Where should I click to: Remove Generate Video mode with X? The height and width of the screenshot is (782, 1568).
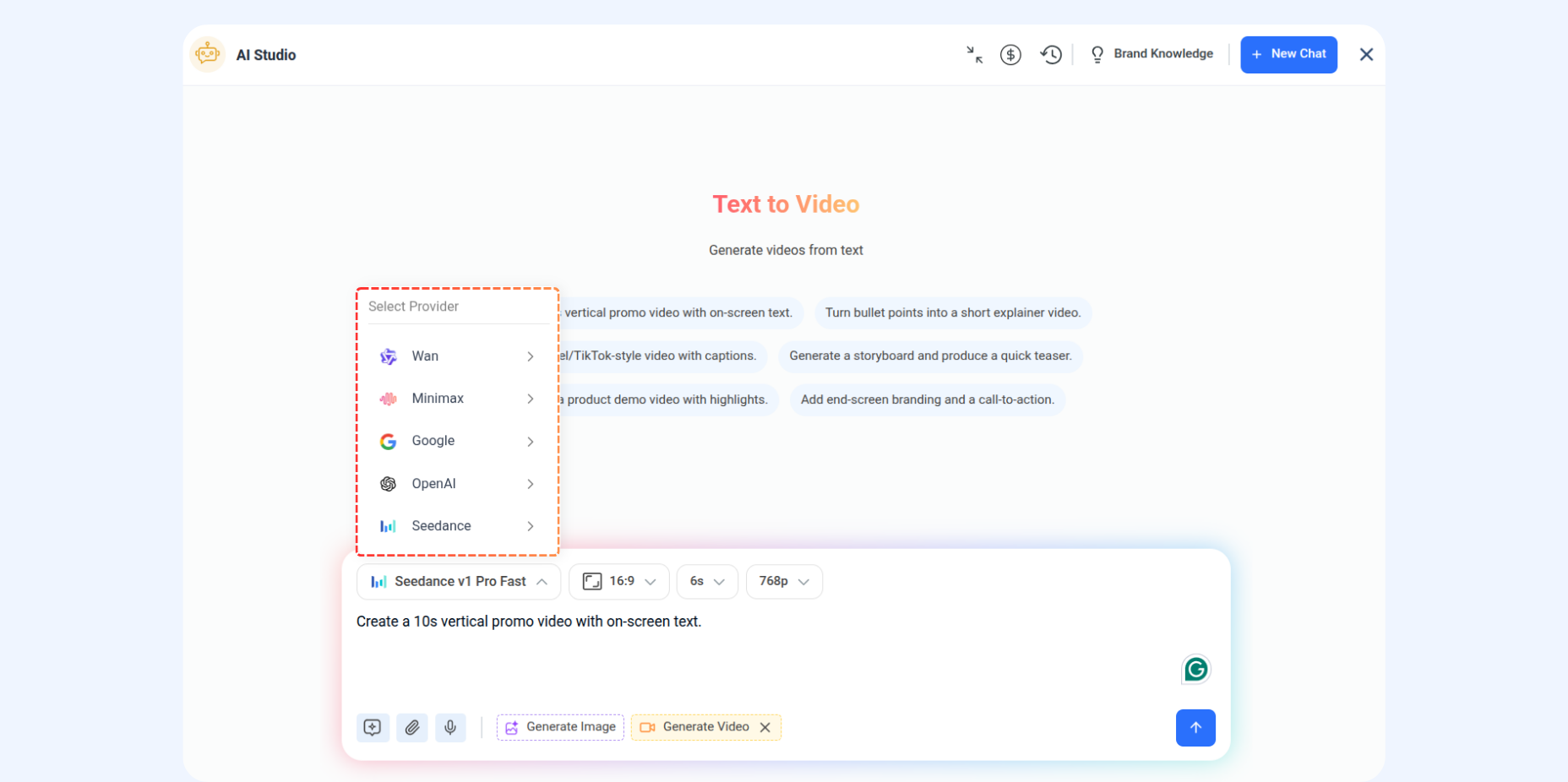(x=765, y=727)
